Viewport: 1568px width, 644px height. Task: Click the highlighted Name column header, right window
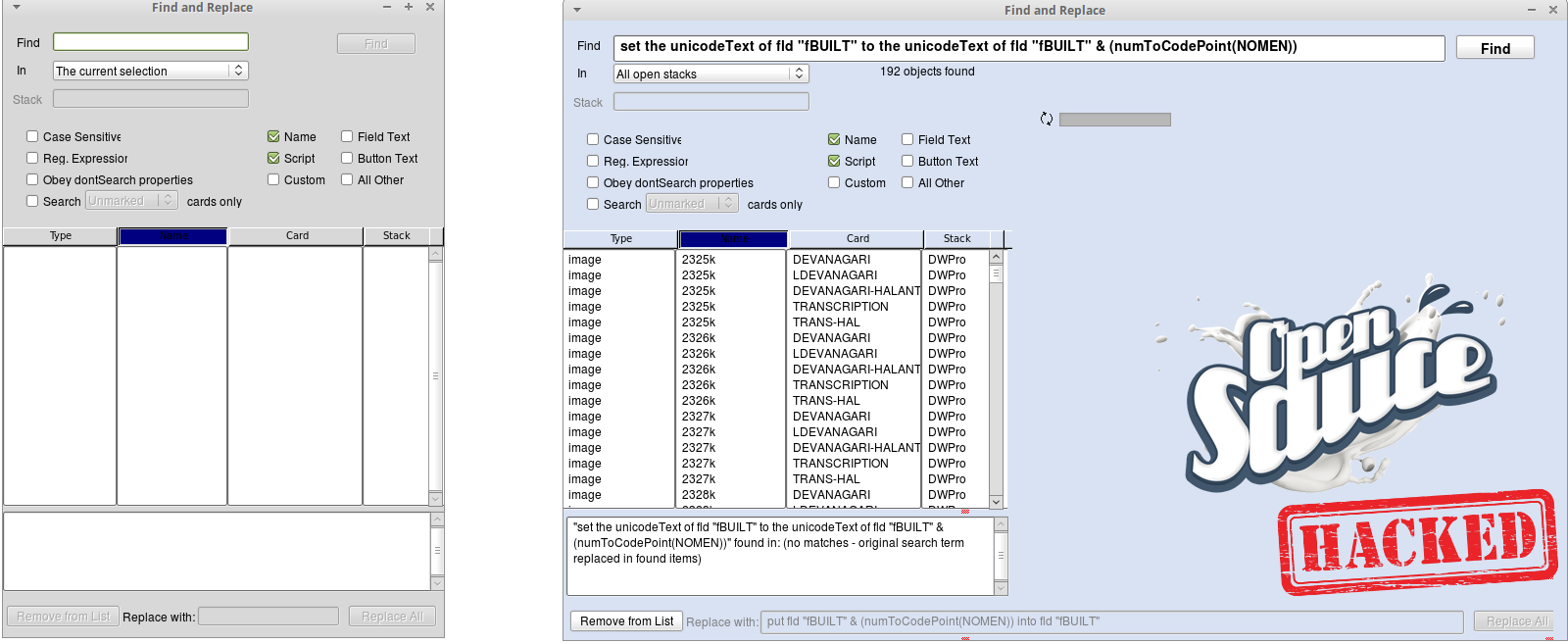click(x=733, y=238)
